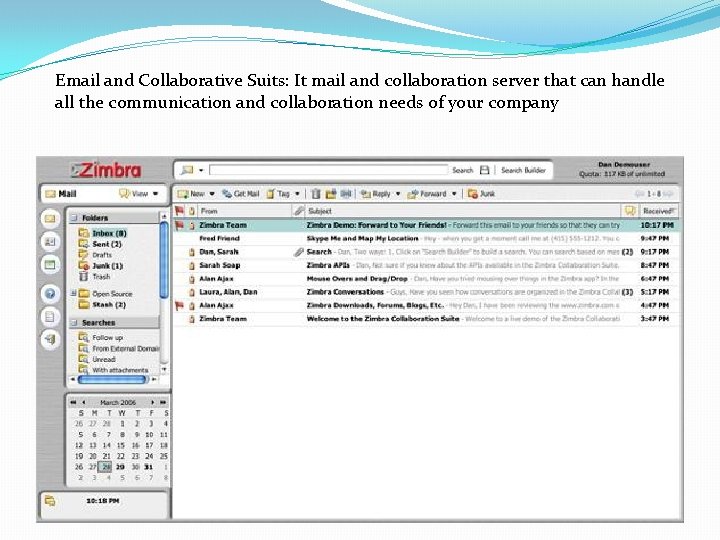720x540 pixels.
Task: Click the Save search disk icon
Action: click(484, 170)
